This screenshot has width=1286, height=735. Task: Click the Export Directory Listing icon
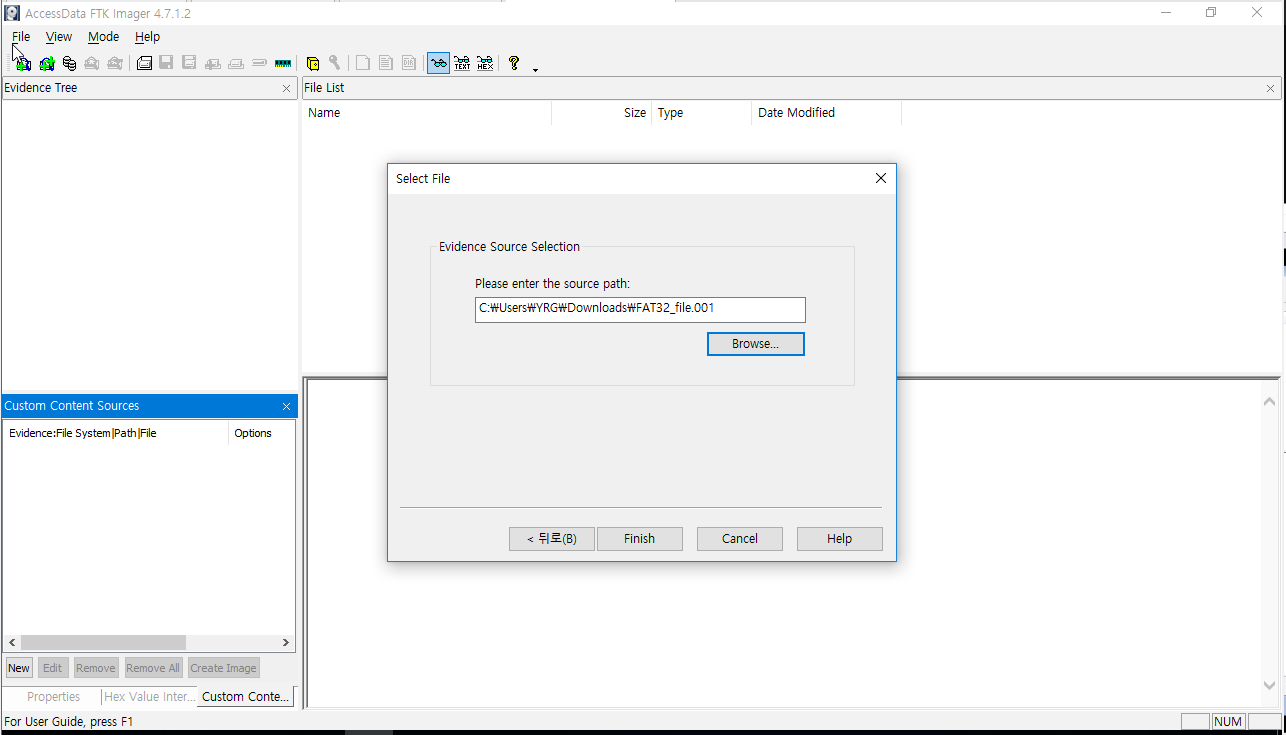(409, 63)
